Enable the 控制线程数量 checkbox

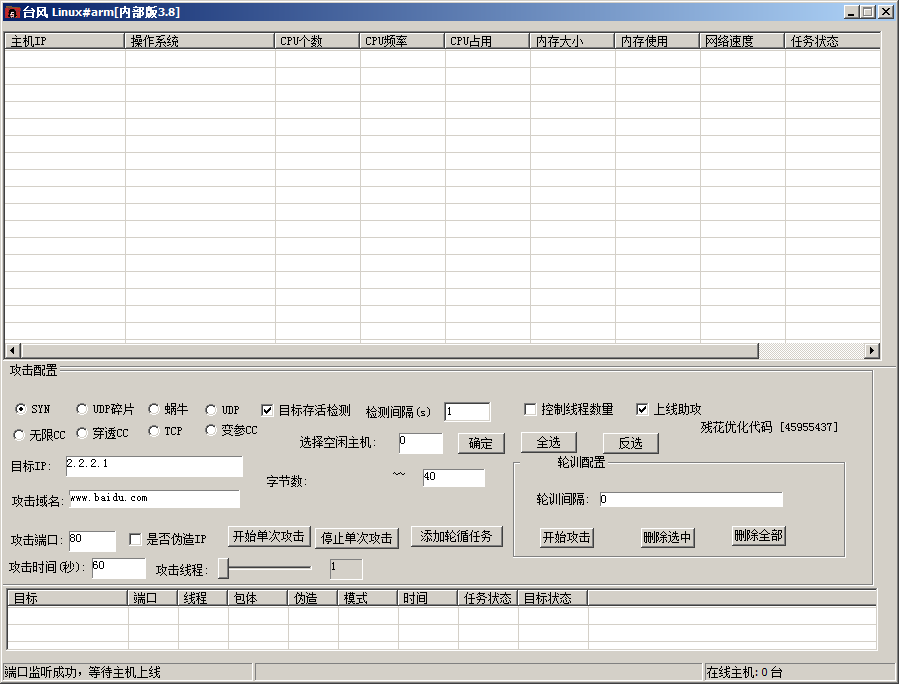(530, 409)
